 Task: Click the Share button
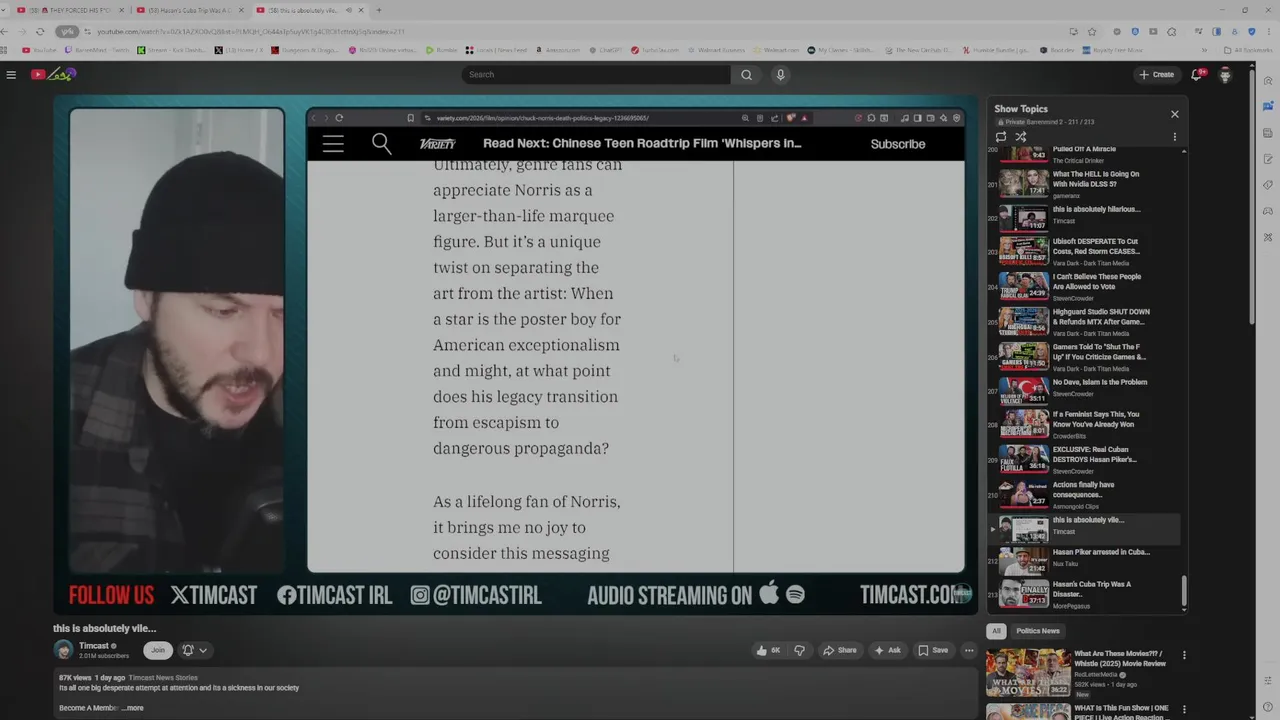(x=840, y=650)
